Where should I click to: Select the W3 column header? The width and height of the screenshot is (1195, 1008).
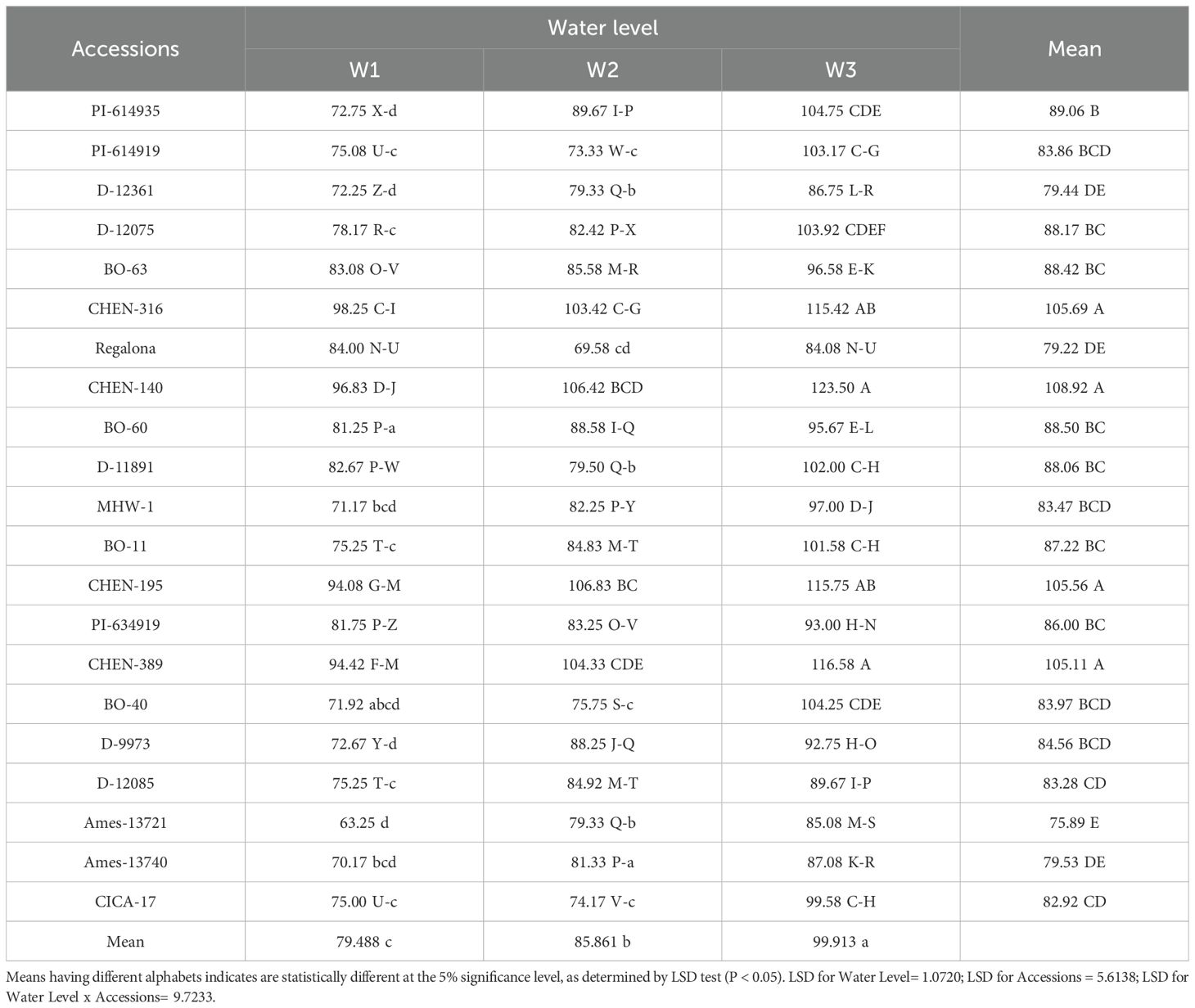click(841, 70)
